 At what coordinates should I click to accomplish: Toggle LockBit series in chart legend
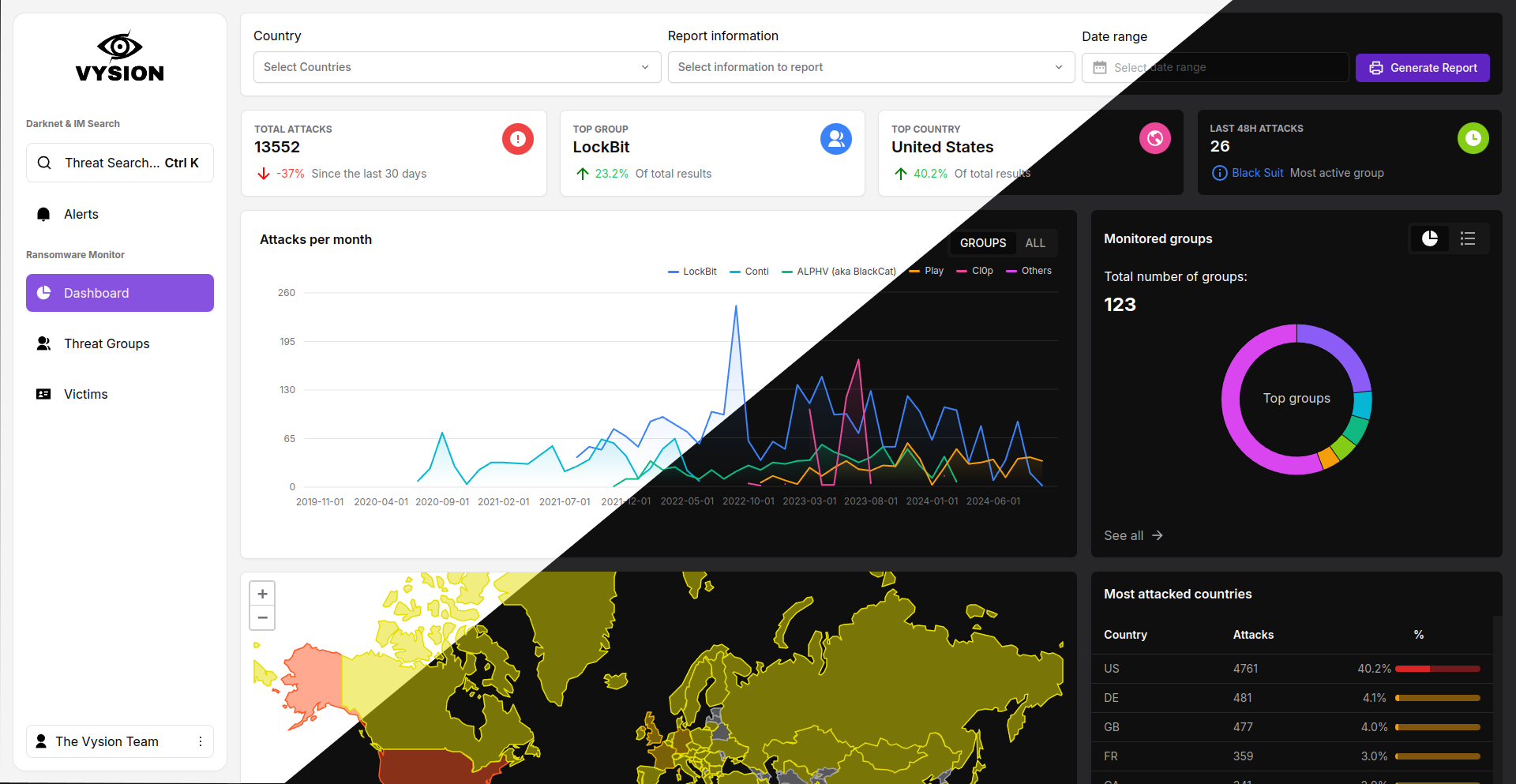pos(692,272)
